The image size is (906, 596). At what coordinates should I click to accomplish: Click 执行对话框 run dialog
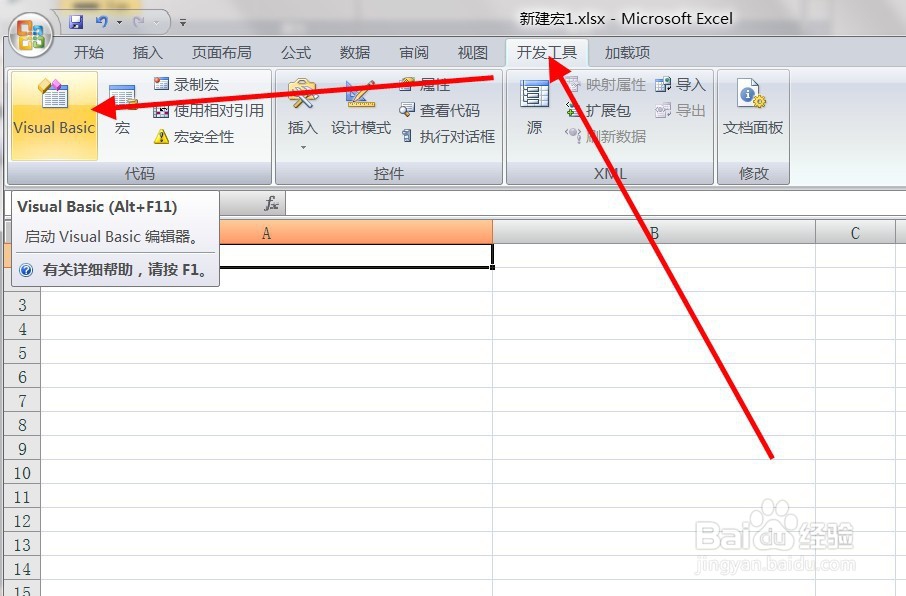(448, 137)
